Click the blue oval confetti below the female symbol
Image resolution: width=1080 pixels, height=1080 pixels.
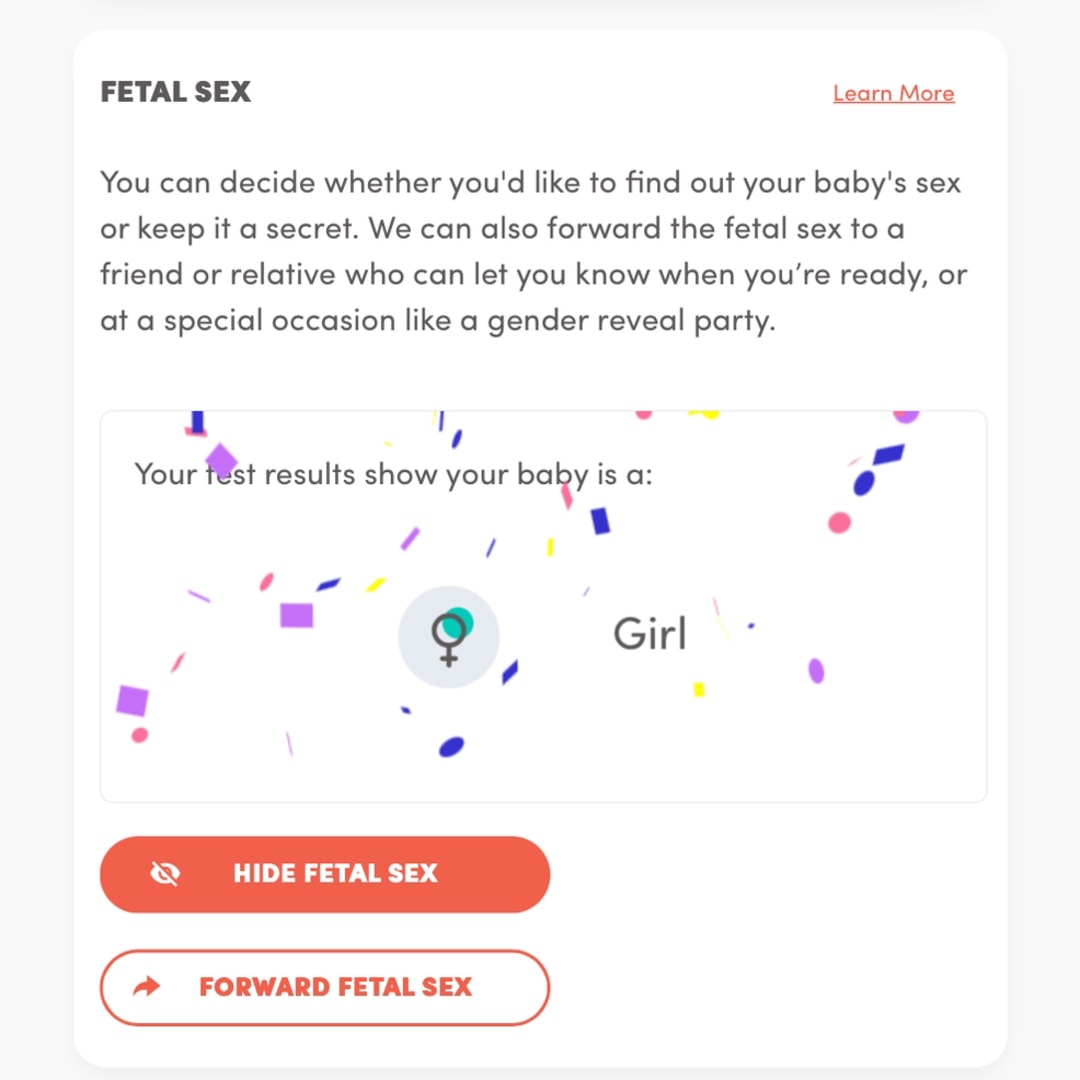click(452, 746)
